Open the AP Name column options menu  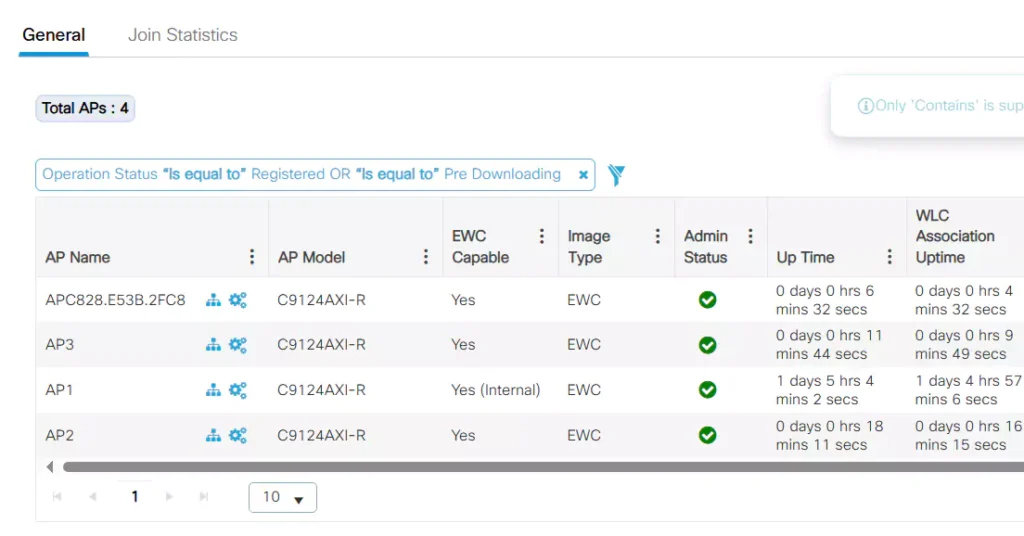(252, 257)
